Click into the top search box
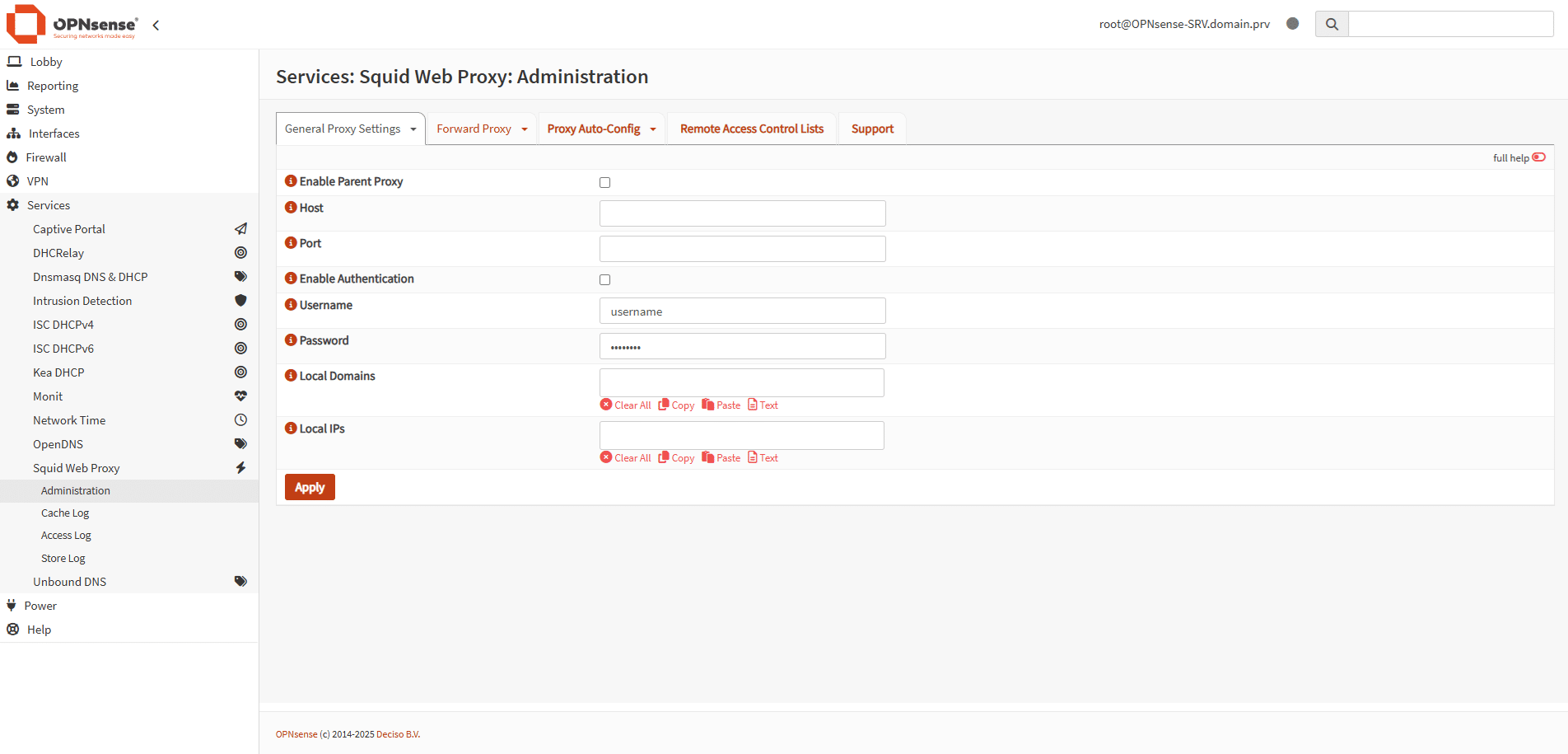This screenshot has height=754, width=1568. (1451, 24)
